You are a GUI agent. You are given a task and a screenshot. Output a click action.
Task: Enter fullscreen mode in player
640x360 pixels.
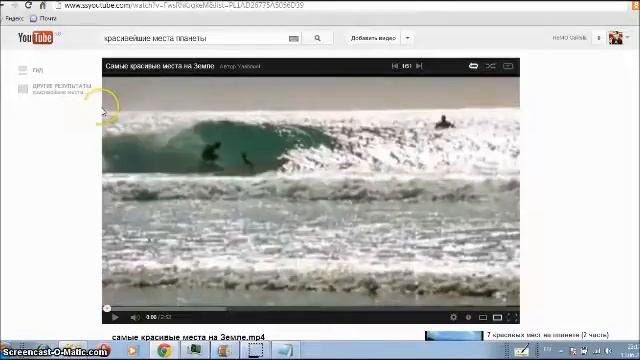pyautogui.click(x=512, y=317)
